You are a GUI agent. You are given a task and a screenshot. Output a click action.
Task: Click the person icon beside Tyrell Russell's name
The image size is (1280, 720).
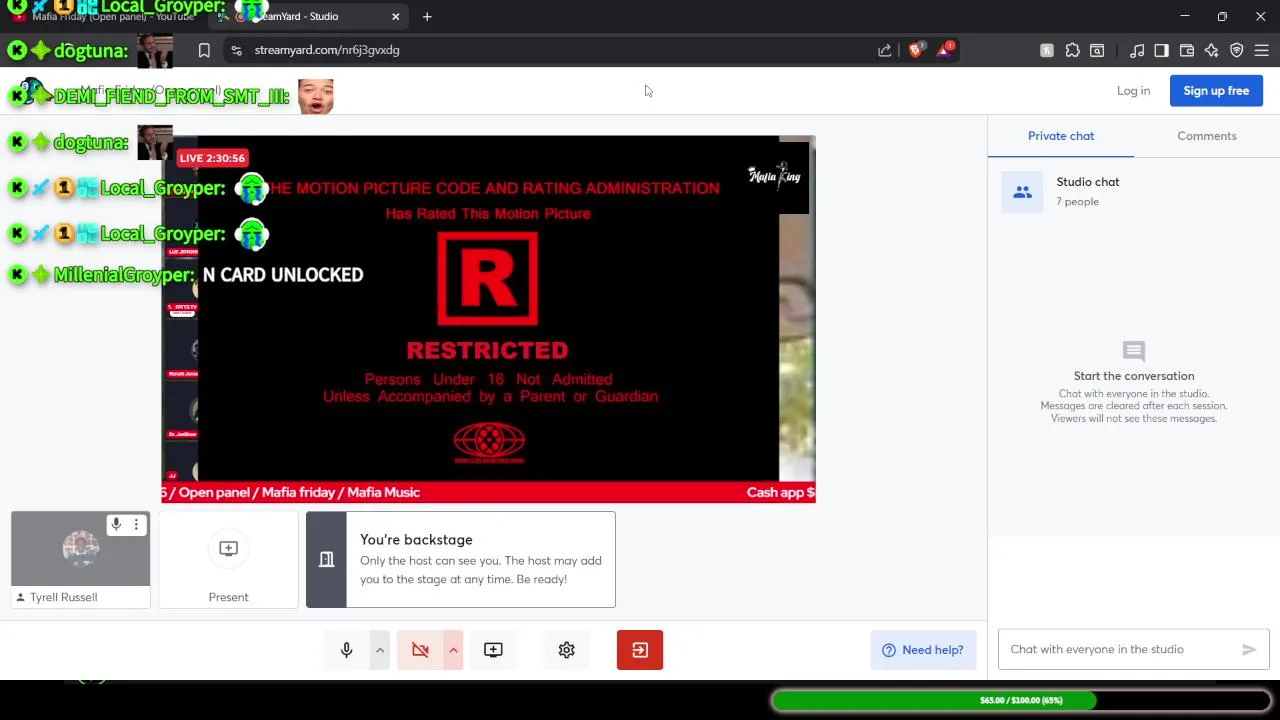click(x=20, y=597)
